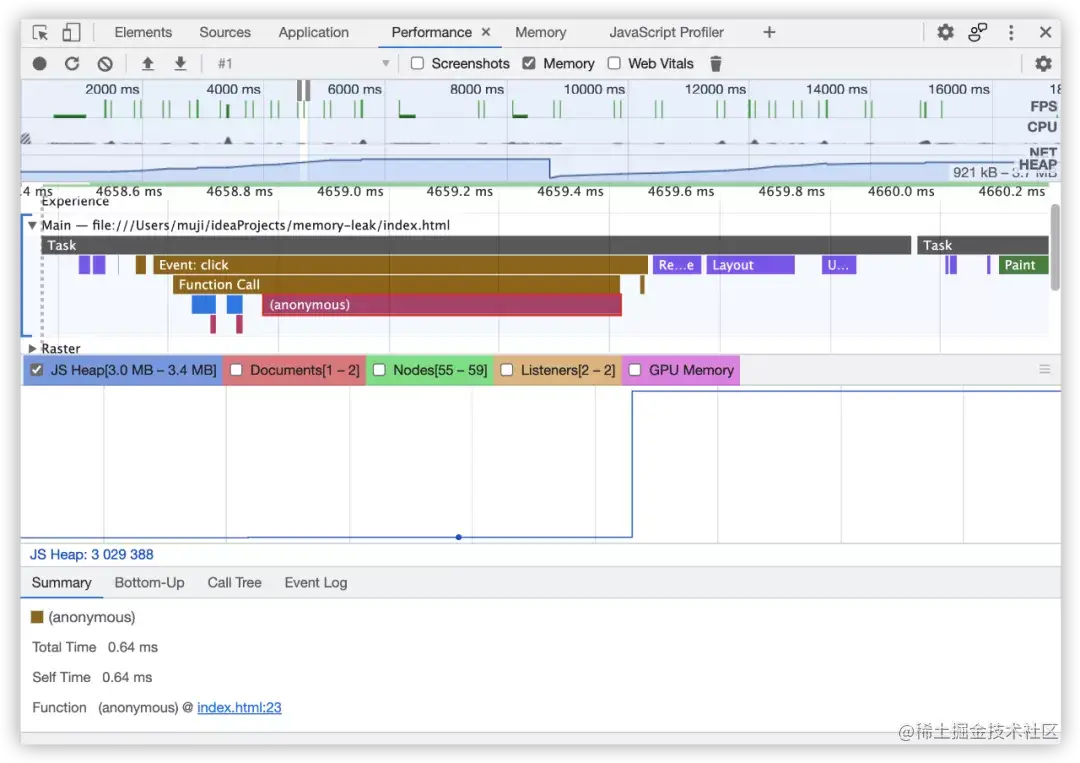Click the 8000 ms overview ruler label
This screenshot has height=763, width=1080.
(x=477, y=90)
